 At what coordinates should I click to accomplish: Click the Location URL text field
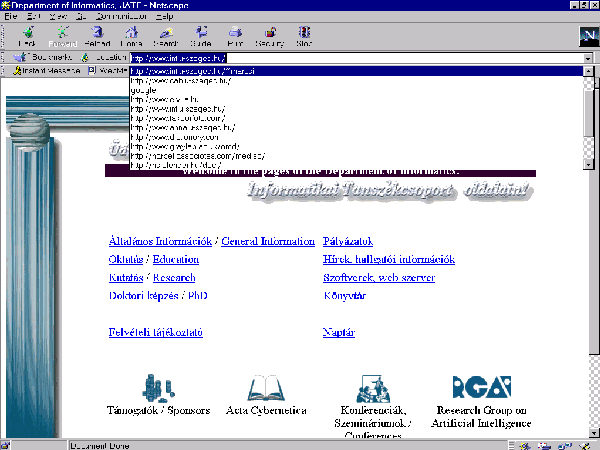350,57
